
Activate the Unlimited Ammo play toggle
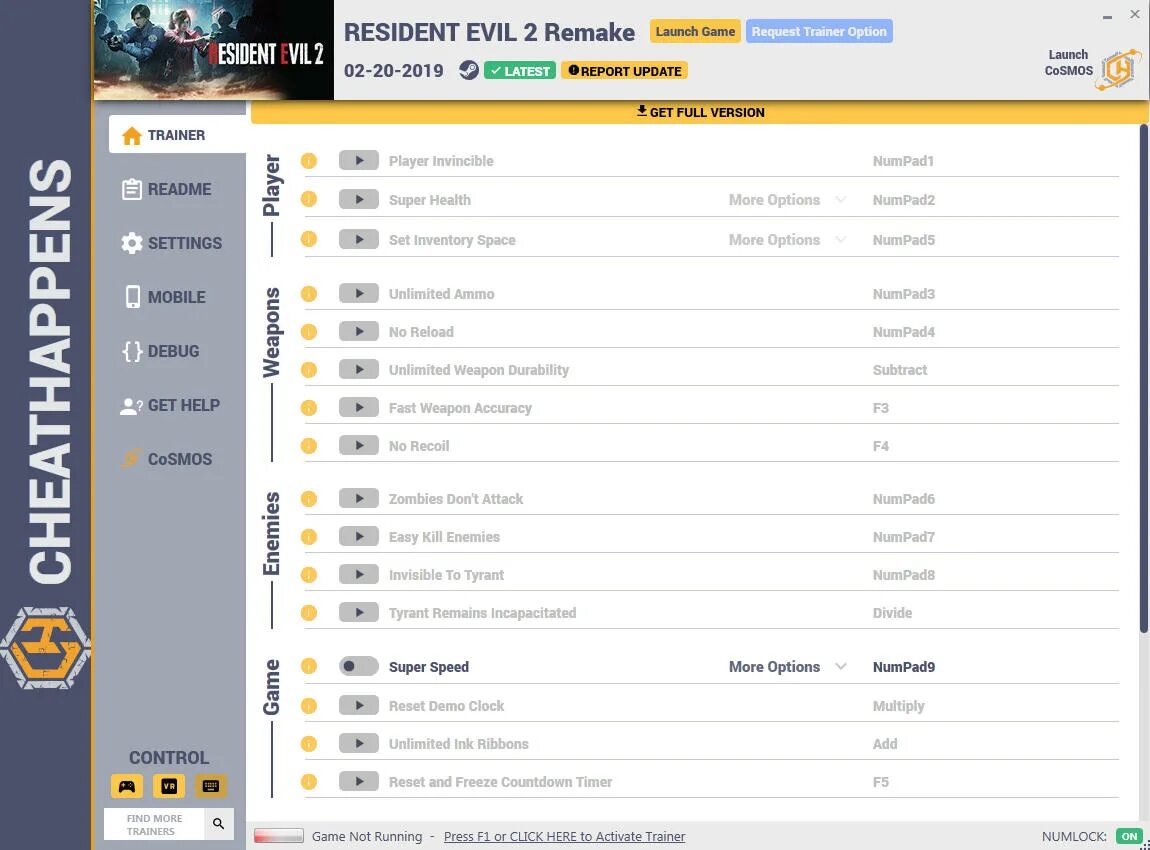[359, 293]
